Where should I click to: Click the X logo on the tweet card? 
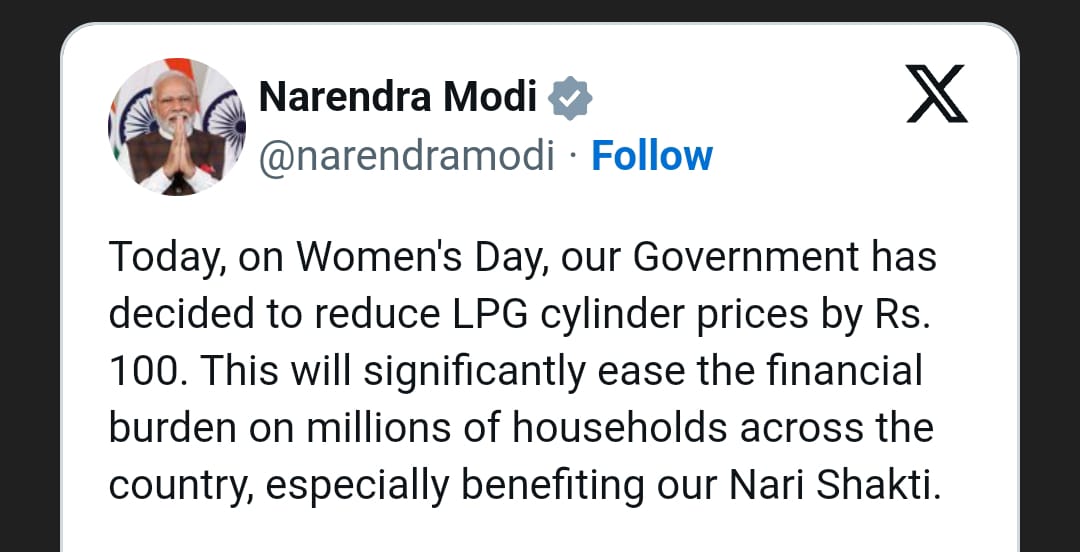coord(937,94)
